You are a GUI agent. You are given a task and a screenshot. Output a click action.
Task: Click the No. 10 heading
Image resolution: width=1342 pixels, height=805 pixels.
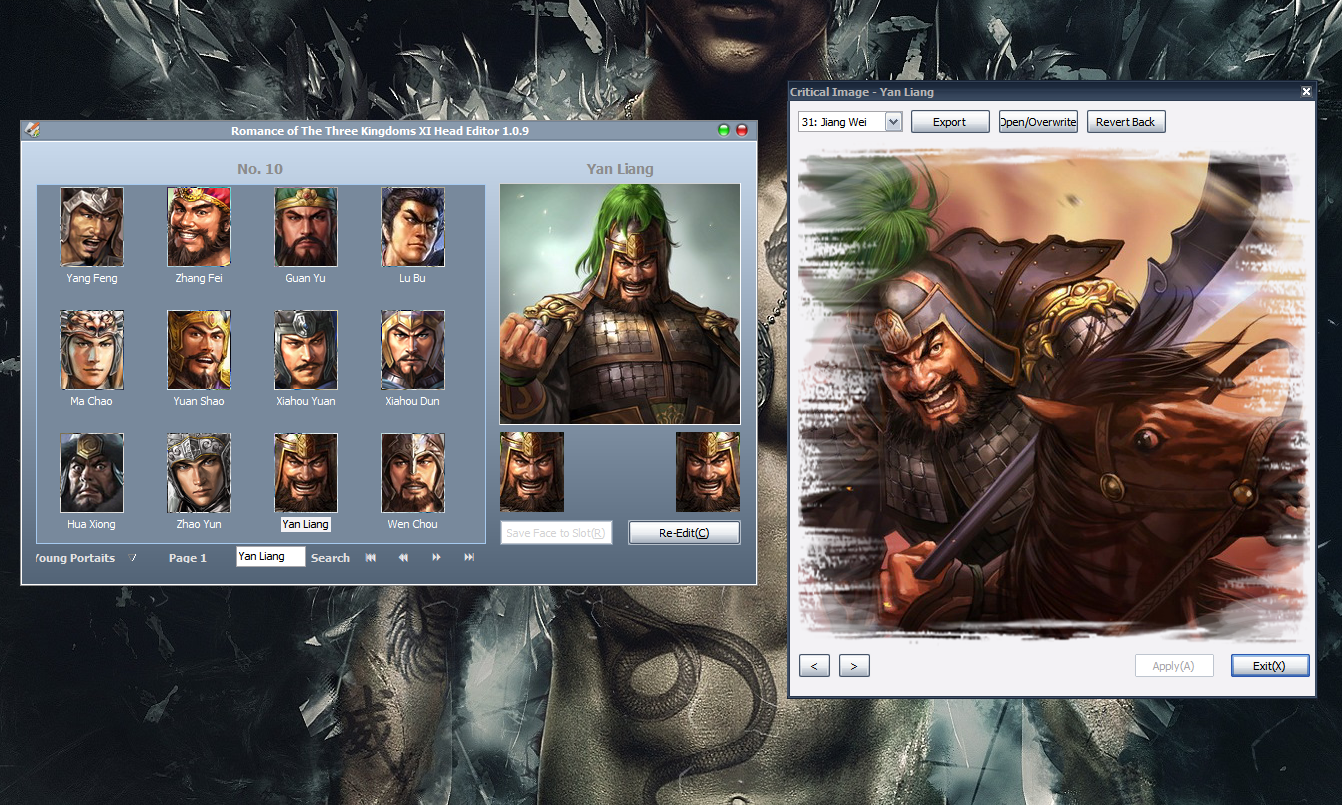[x=260, y=169]
